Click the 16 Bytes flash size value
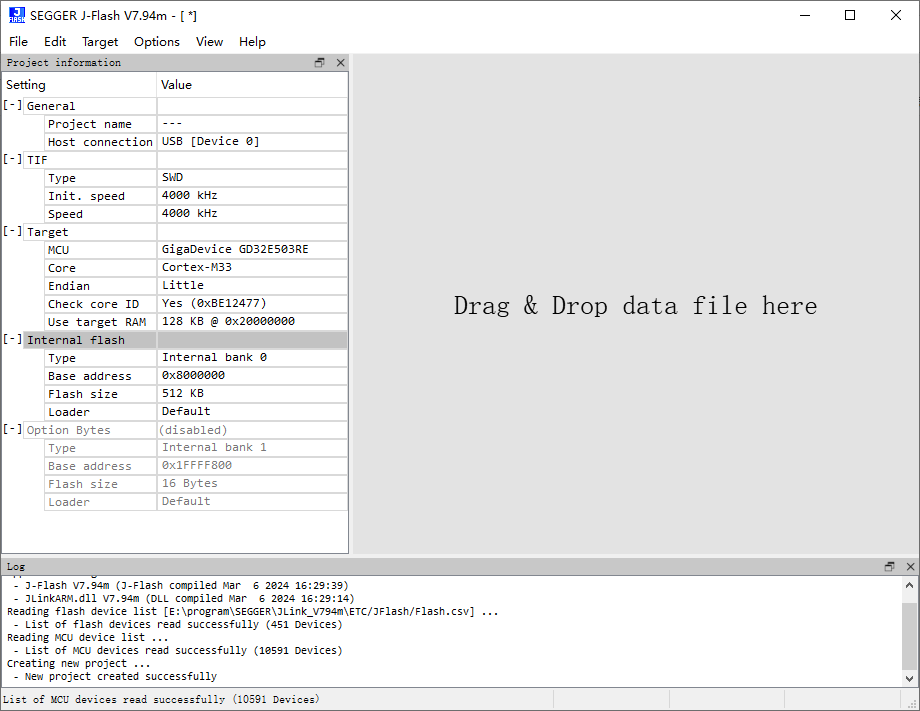 pos(190,483)
